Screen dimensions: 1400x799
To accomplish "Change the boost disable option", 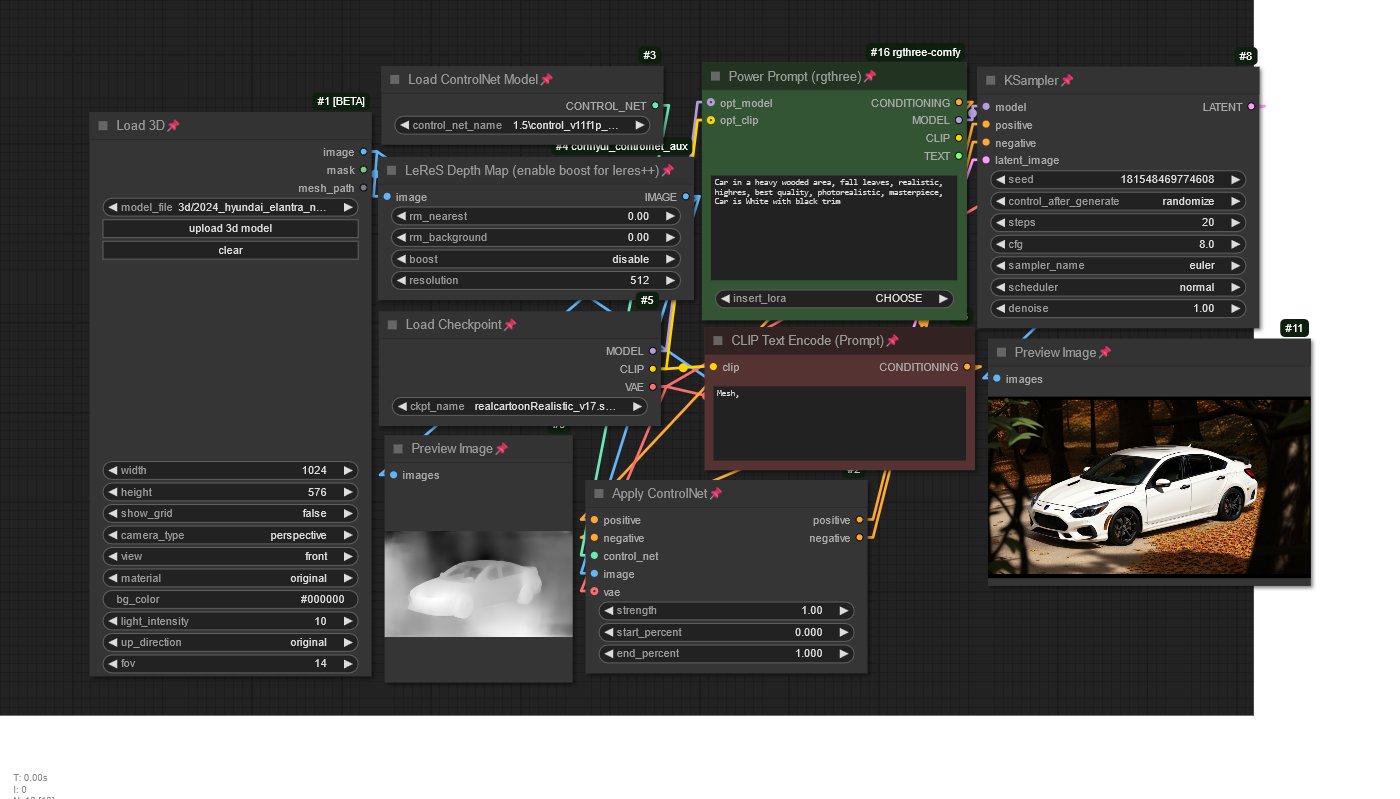I will [x=536, y=260].
